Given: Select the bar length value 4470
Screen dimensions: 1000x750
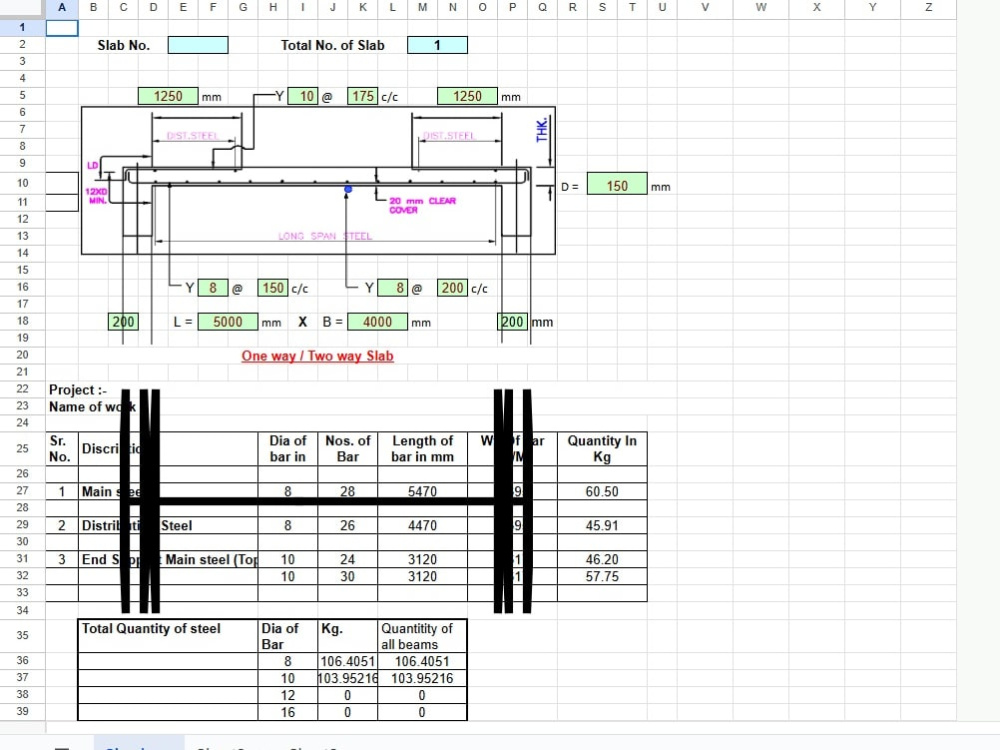Looking at the screenshot, I should [422, 526].
